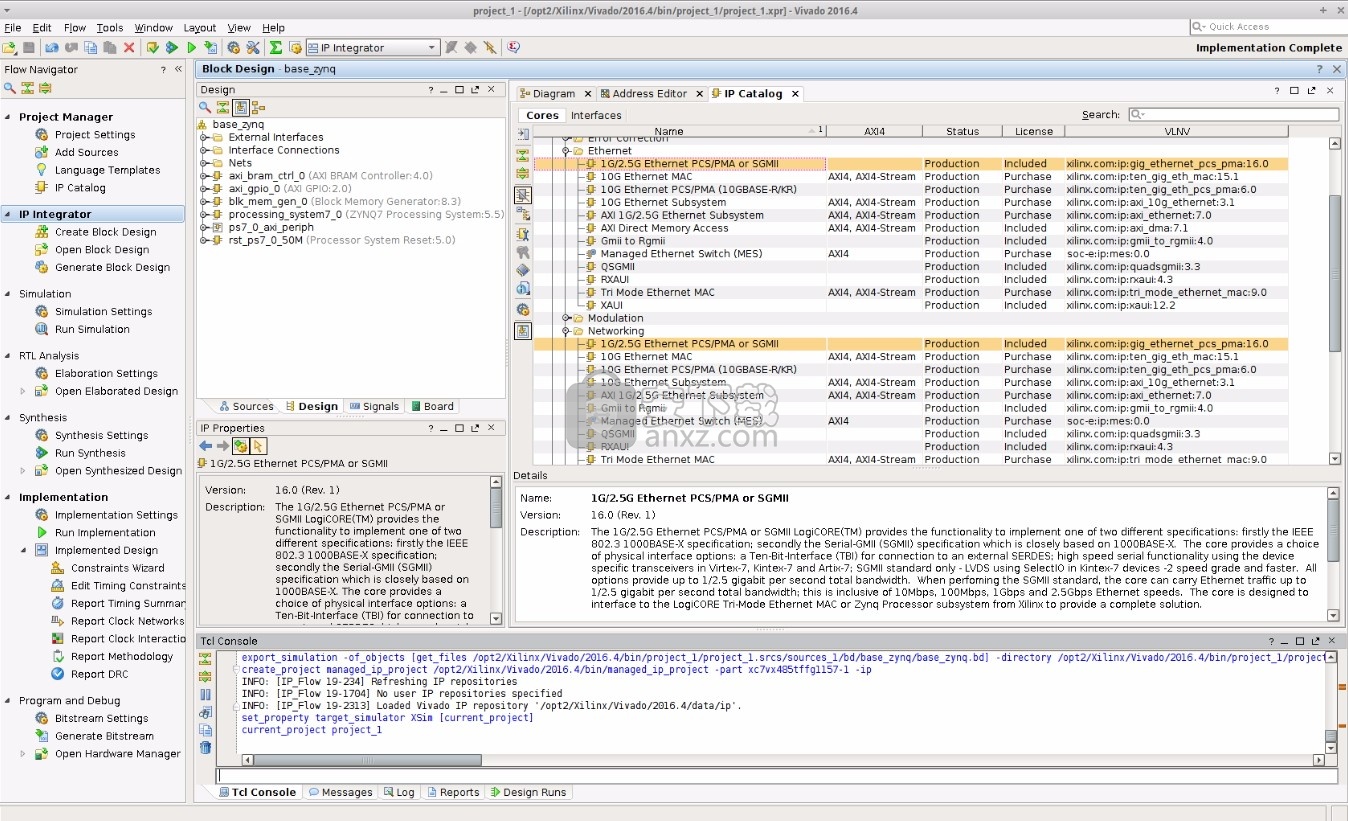Expand the Nets tree node
Viewport: 1348px width, 821px height.
pyautogui.click(x=204, y=163)
